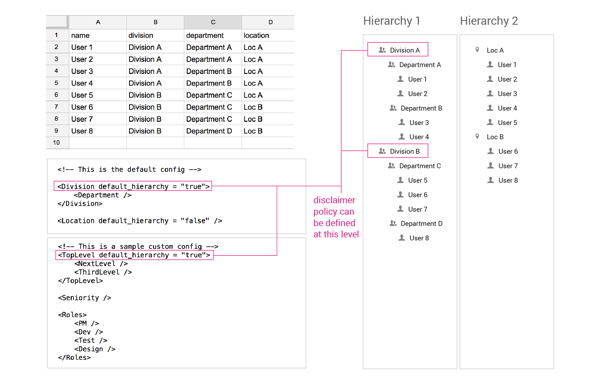Click the person icon beside User 4 in Hierarchy 2
Viewport: 600px width, 384px height.
click(x=490, y=108)
